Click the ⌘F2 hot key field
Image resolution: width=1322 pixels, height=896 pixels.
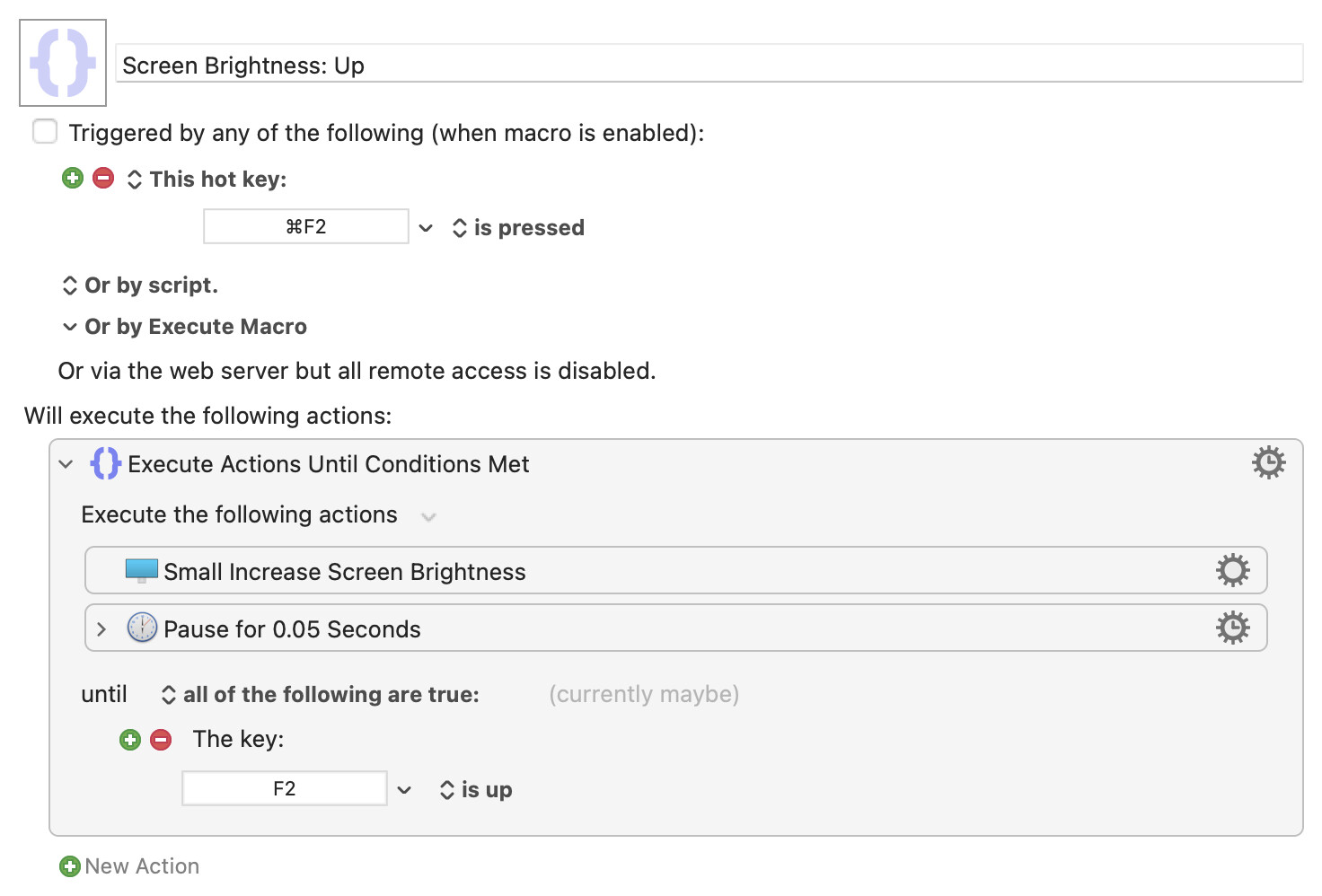tap(306, 226)
